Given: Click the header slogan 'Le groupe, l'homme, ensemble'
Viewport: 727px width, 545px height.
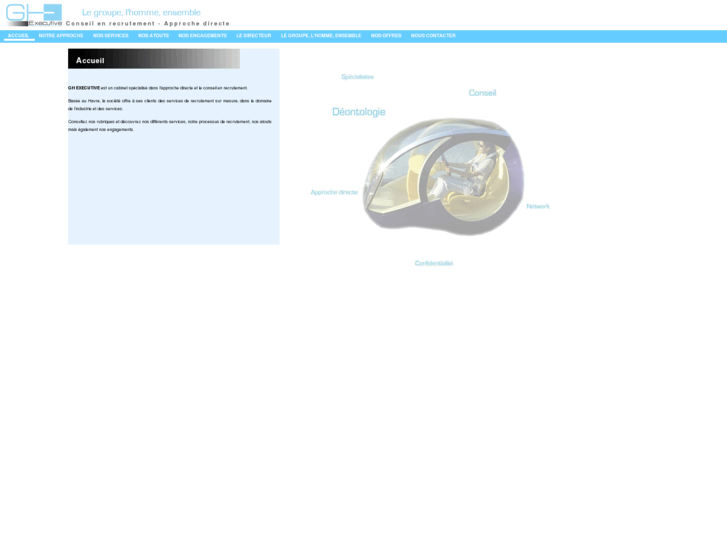Looking at the screenshot, I should 141,13.
